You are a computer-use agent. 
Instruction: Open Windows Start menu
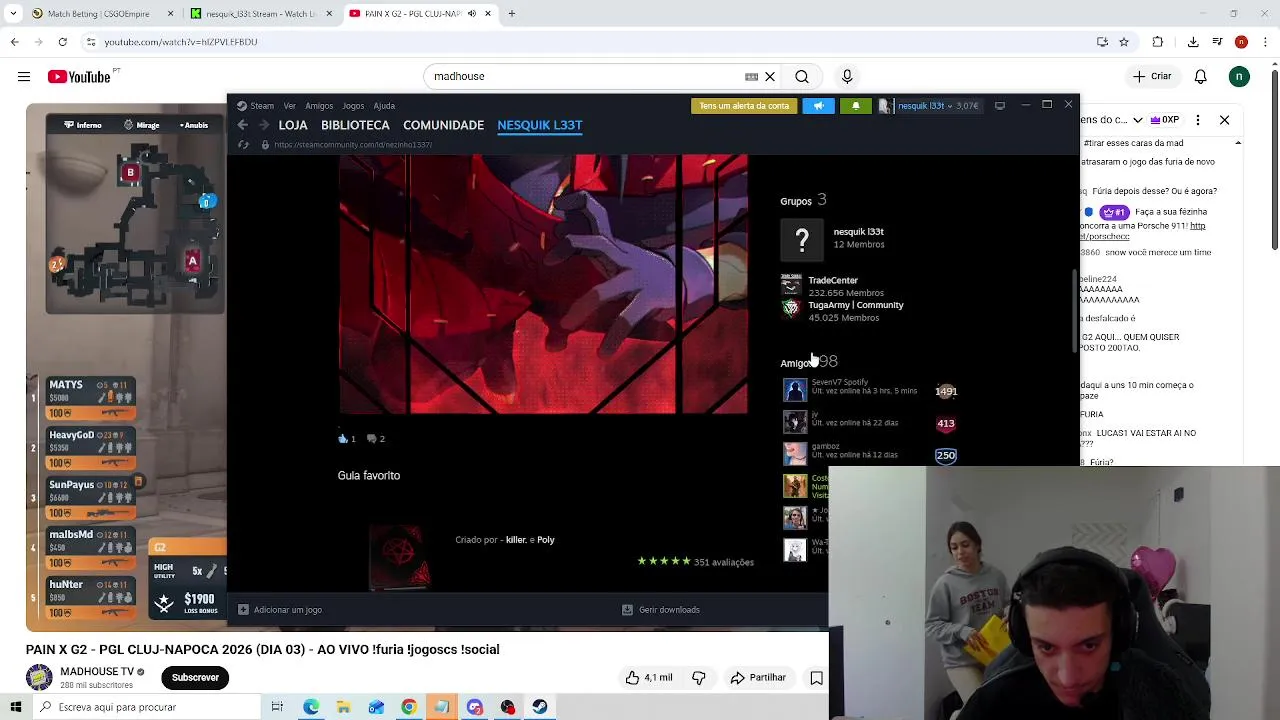(x=14, y=707)
